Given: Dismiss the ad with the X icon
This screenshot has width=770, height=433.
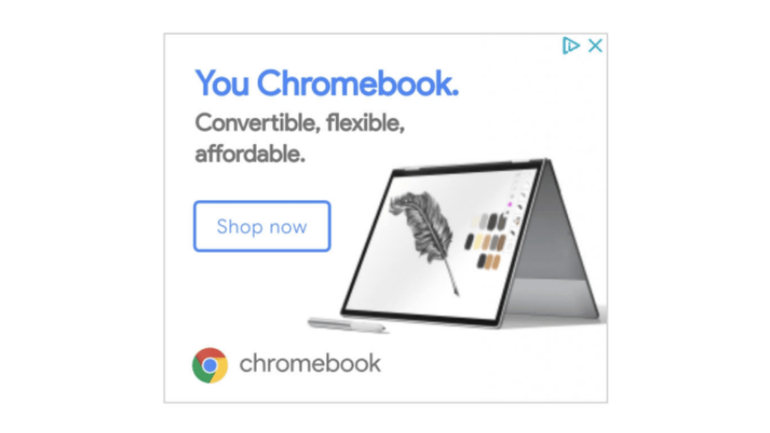Looking at the screenshot, I should coord(595,46).
